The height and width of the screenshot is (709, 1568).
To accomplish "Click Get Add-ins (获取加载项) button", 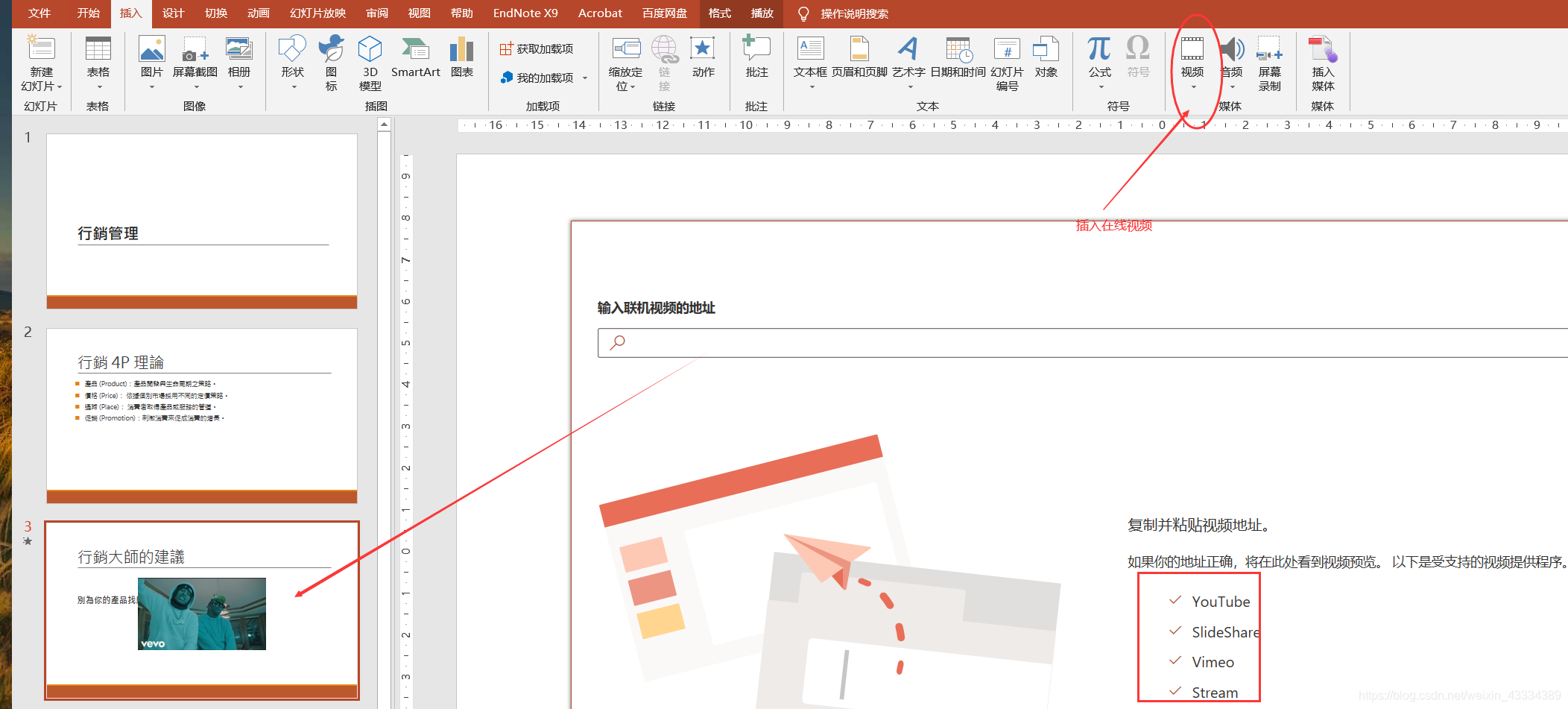I will pyautogui.click(x=537, y=48).
